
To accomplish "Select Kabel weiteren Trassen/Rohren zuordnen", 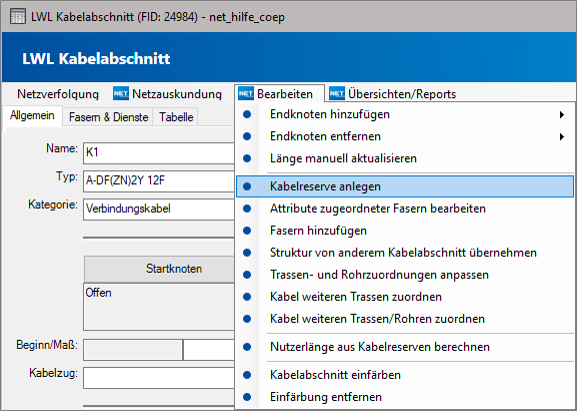I will click(x=405, y=319).
